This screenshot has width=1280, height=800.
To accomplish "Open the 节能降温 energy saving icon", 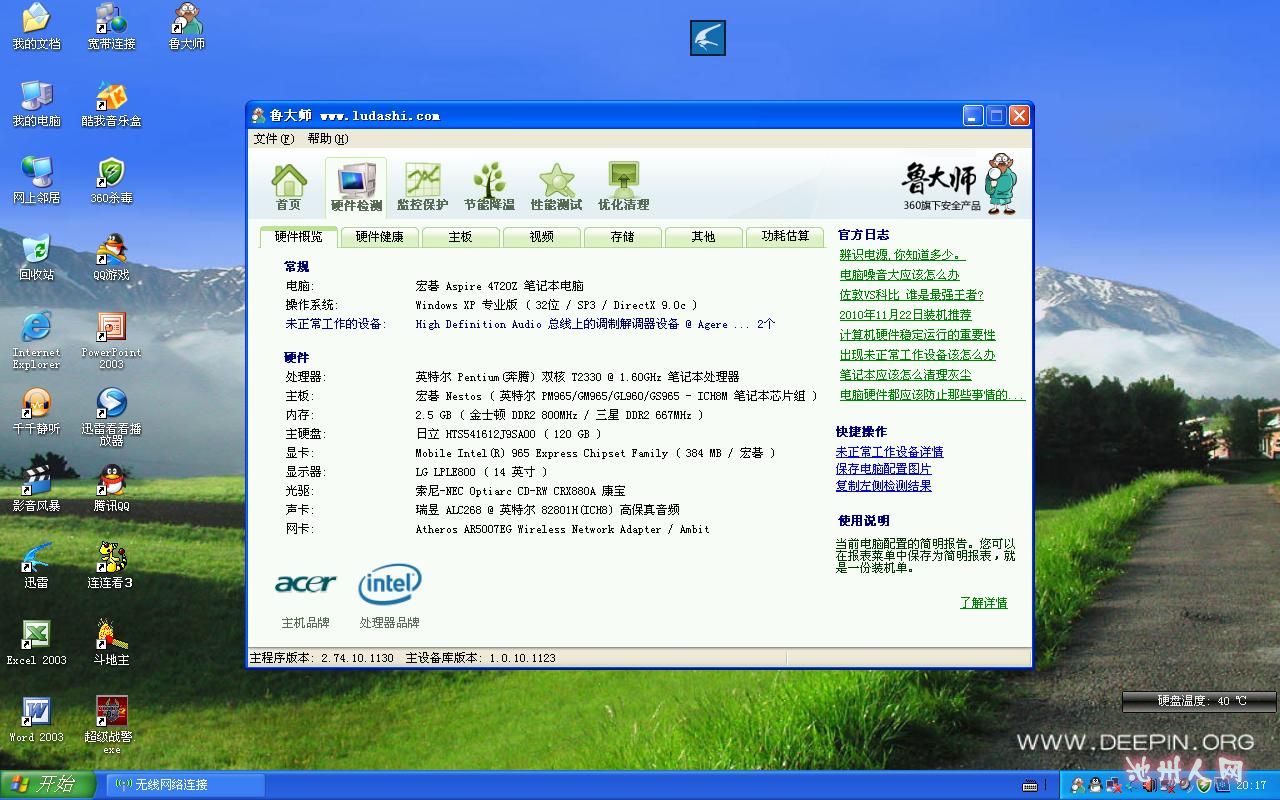I will [x=489, y=187].
